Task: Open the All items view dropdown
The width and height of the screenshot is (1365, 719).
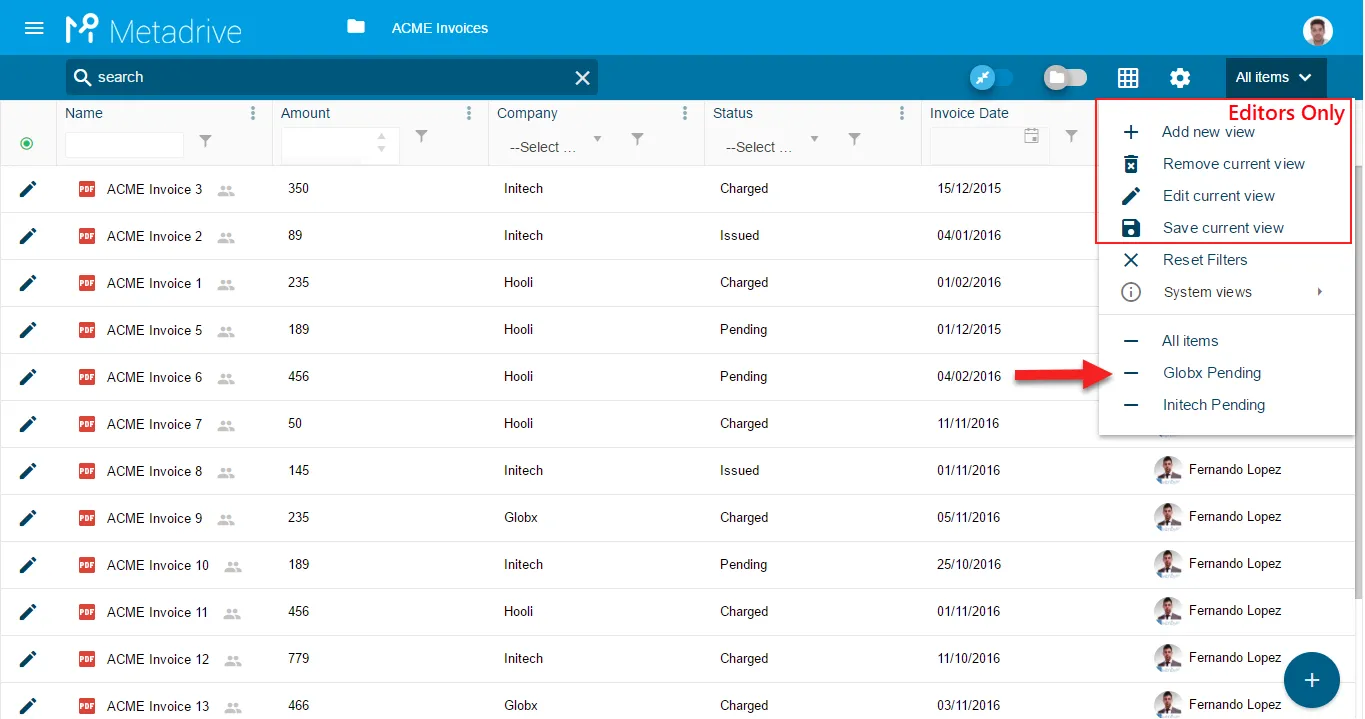Action: click(x=1275, y=77)
